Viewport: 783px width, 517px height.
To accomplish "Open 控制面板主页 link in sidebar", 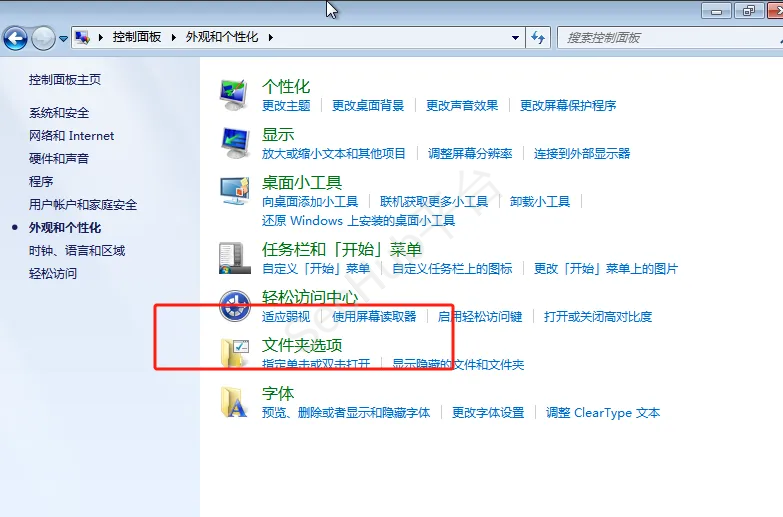I will coord(65,80).
